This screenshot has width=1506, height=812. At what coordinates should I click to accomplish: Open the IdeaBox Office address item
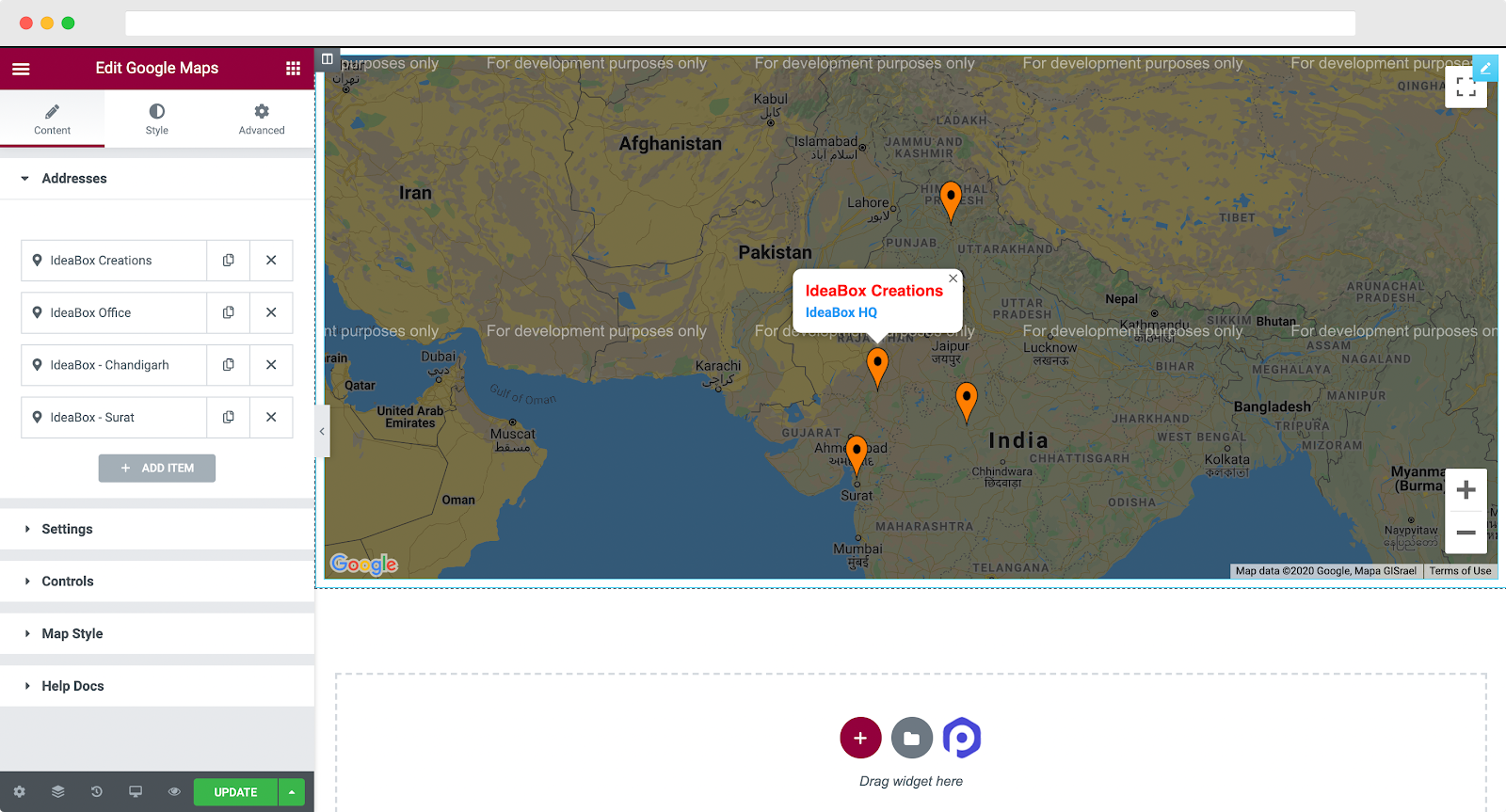(114, 312)
